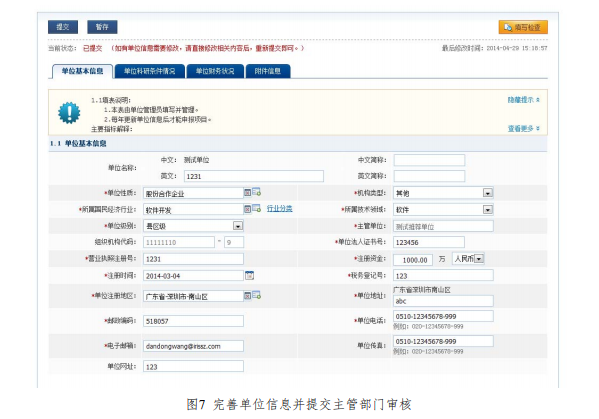The width and height of the screenshot is (599, 419).
Task: Clear the 单位注册地区 field with its delete icon
Action: pyautogui.click(x=248, y=296)
